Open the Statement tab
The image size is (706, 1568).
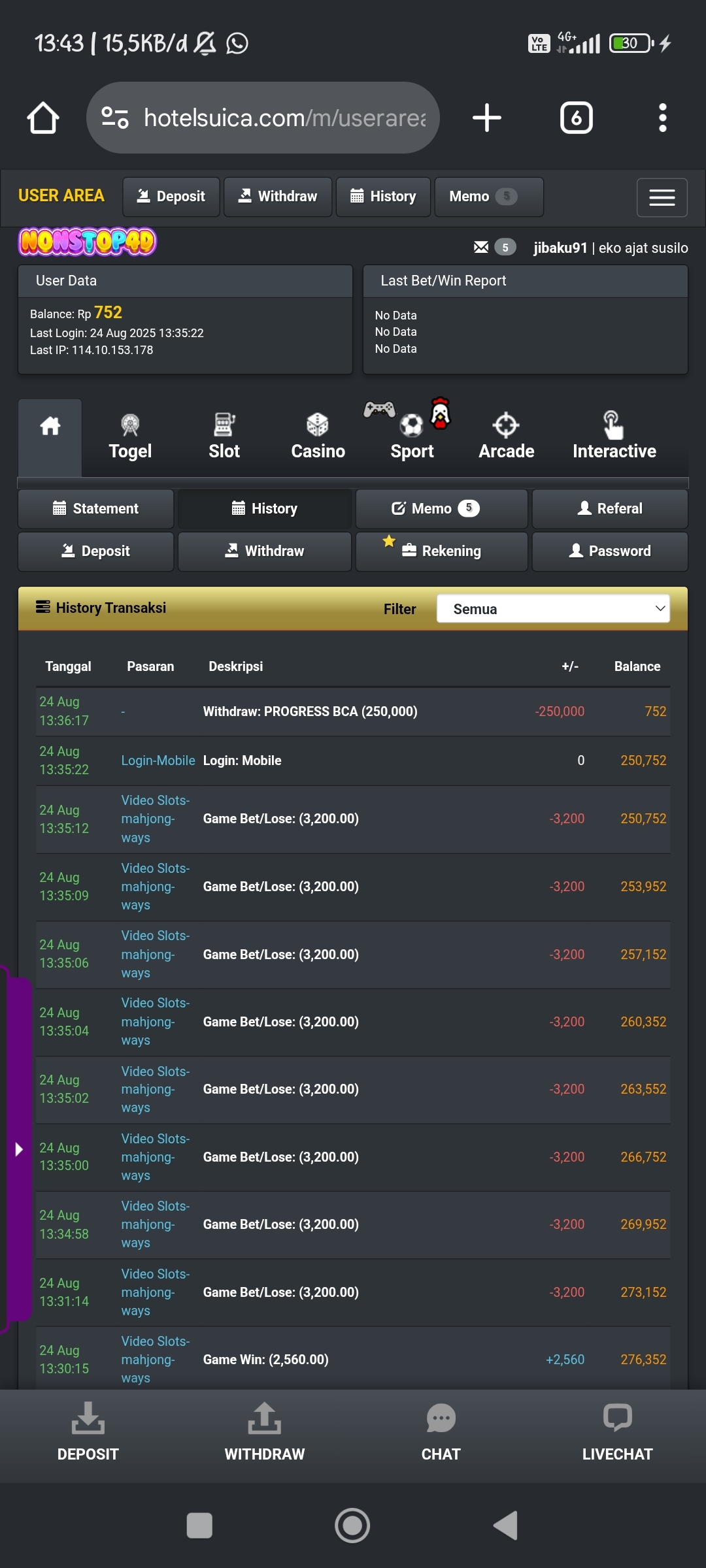pyautogui.click(x=95, y=508)
